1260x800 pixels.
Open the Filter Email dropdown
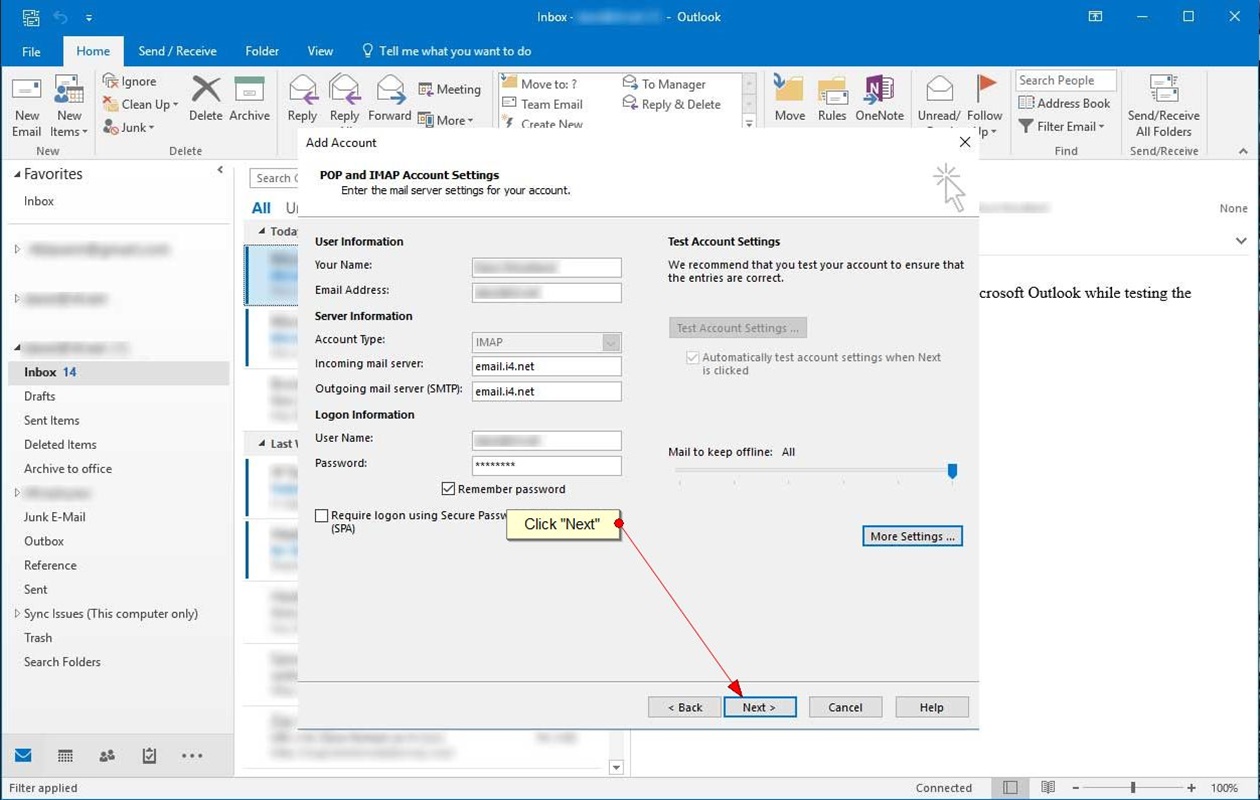[x=1061, y=126]
